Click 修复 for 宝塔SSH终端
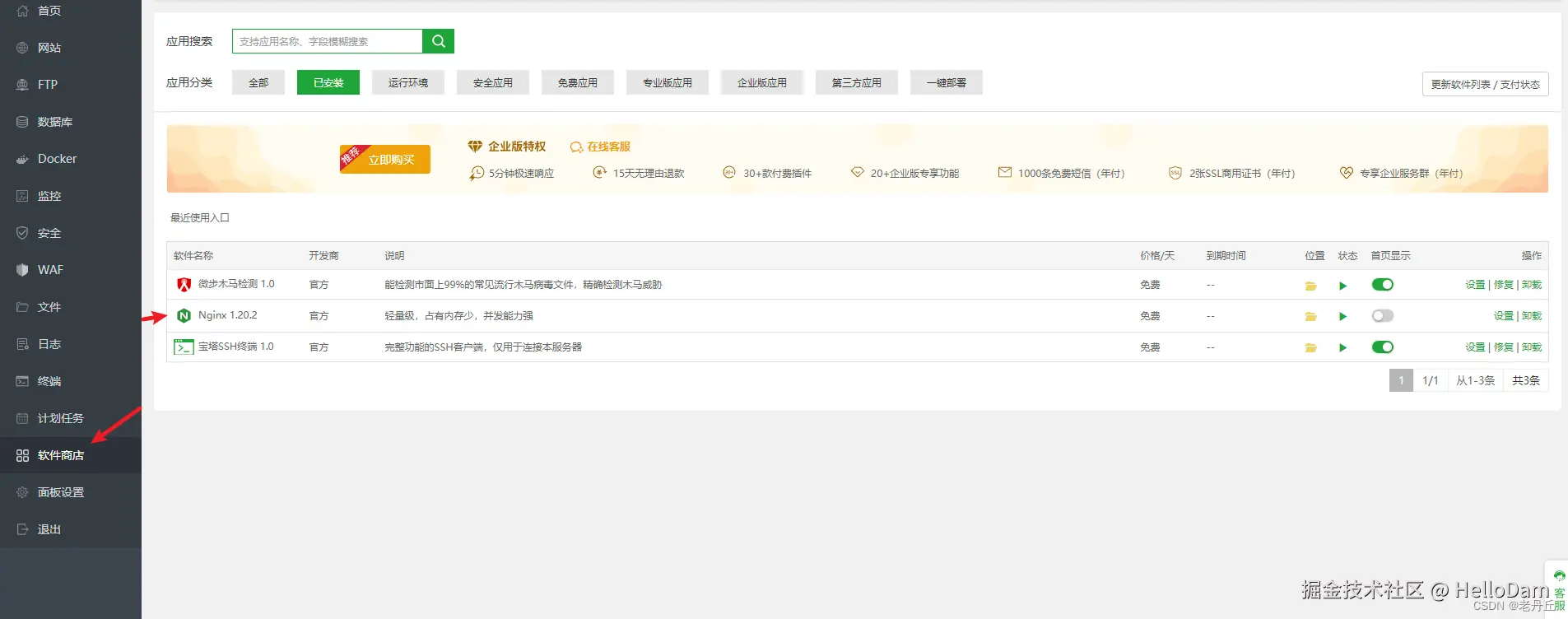 pos(1504,347)
